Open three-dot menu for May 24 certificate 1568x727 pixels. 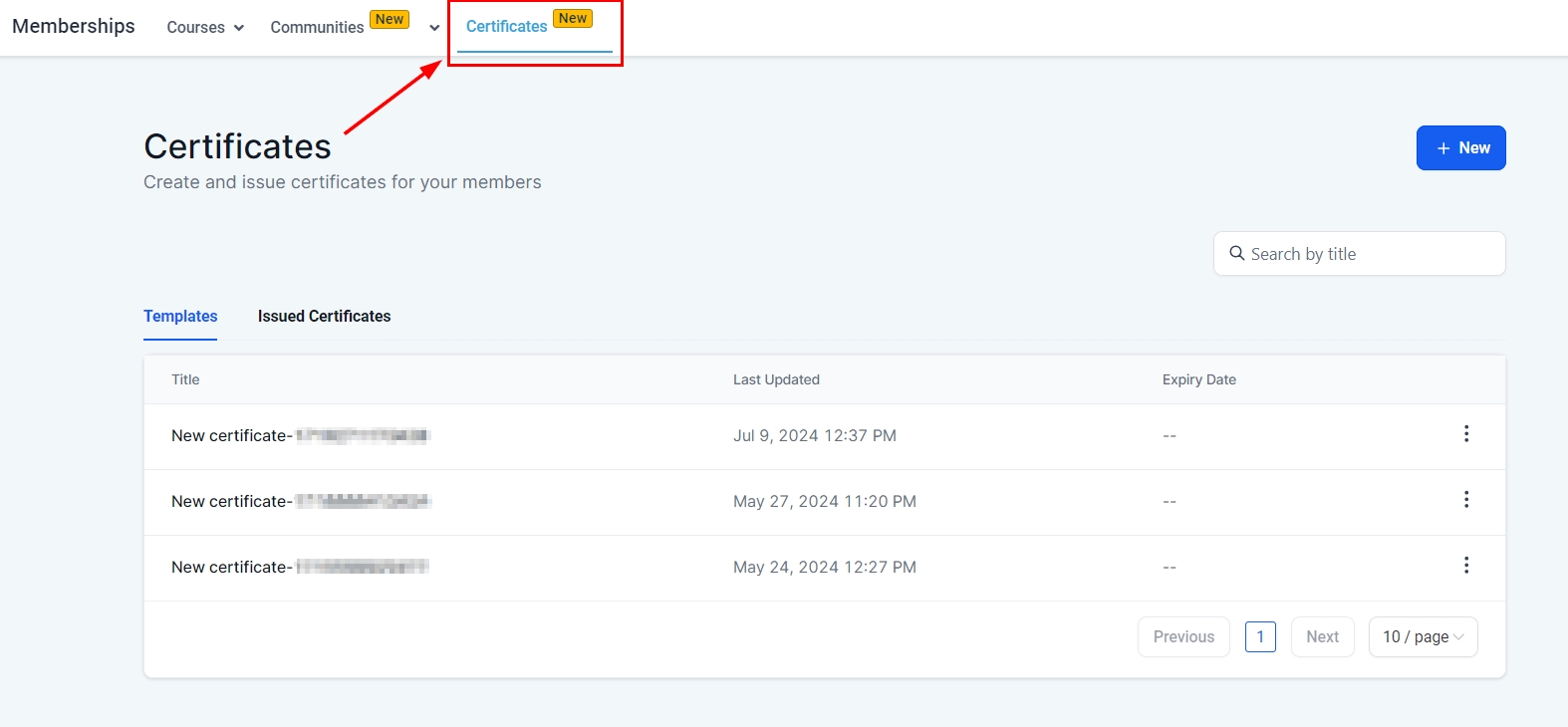click(x=1465, y=566)
